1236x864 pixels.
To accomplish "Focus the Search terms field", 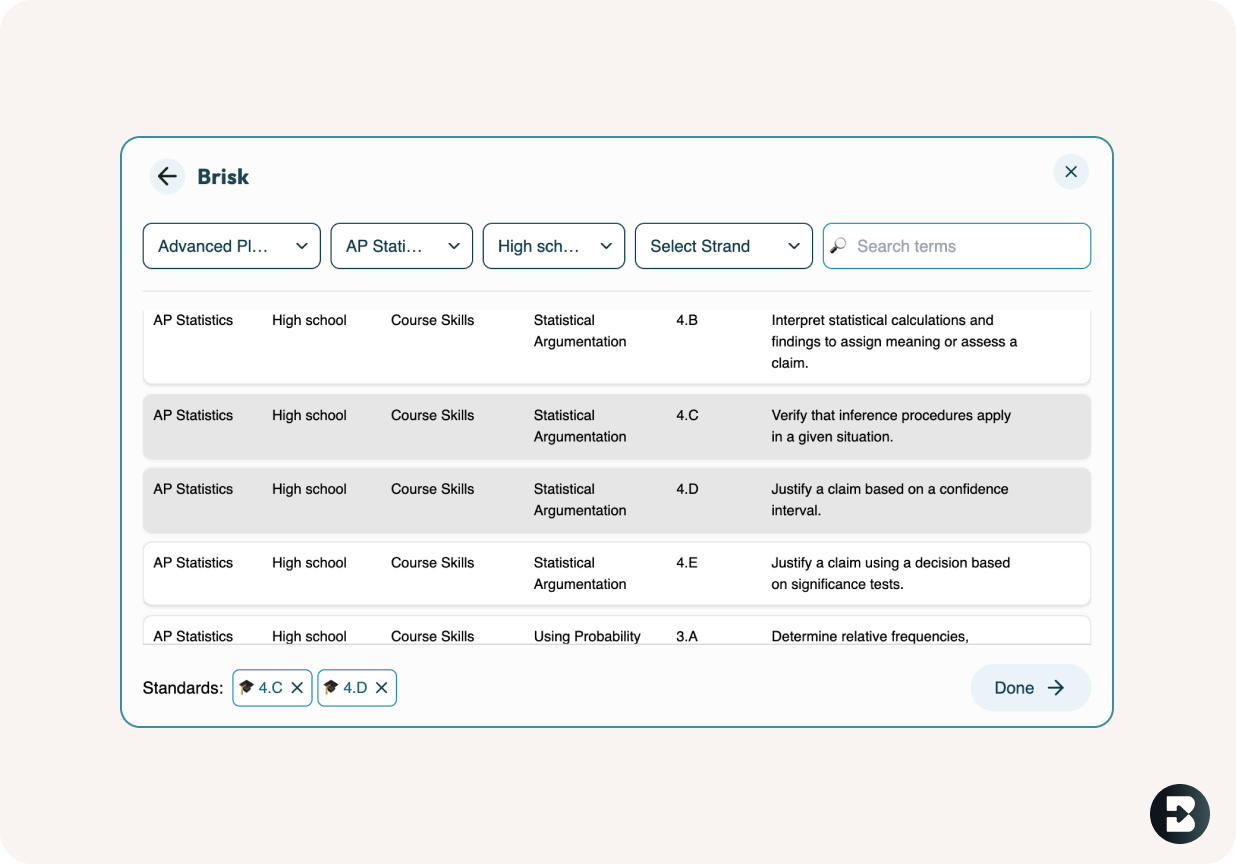I will tap(957, 246).
